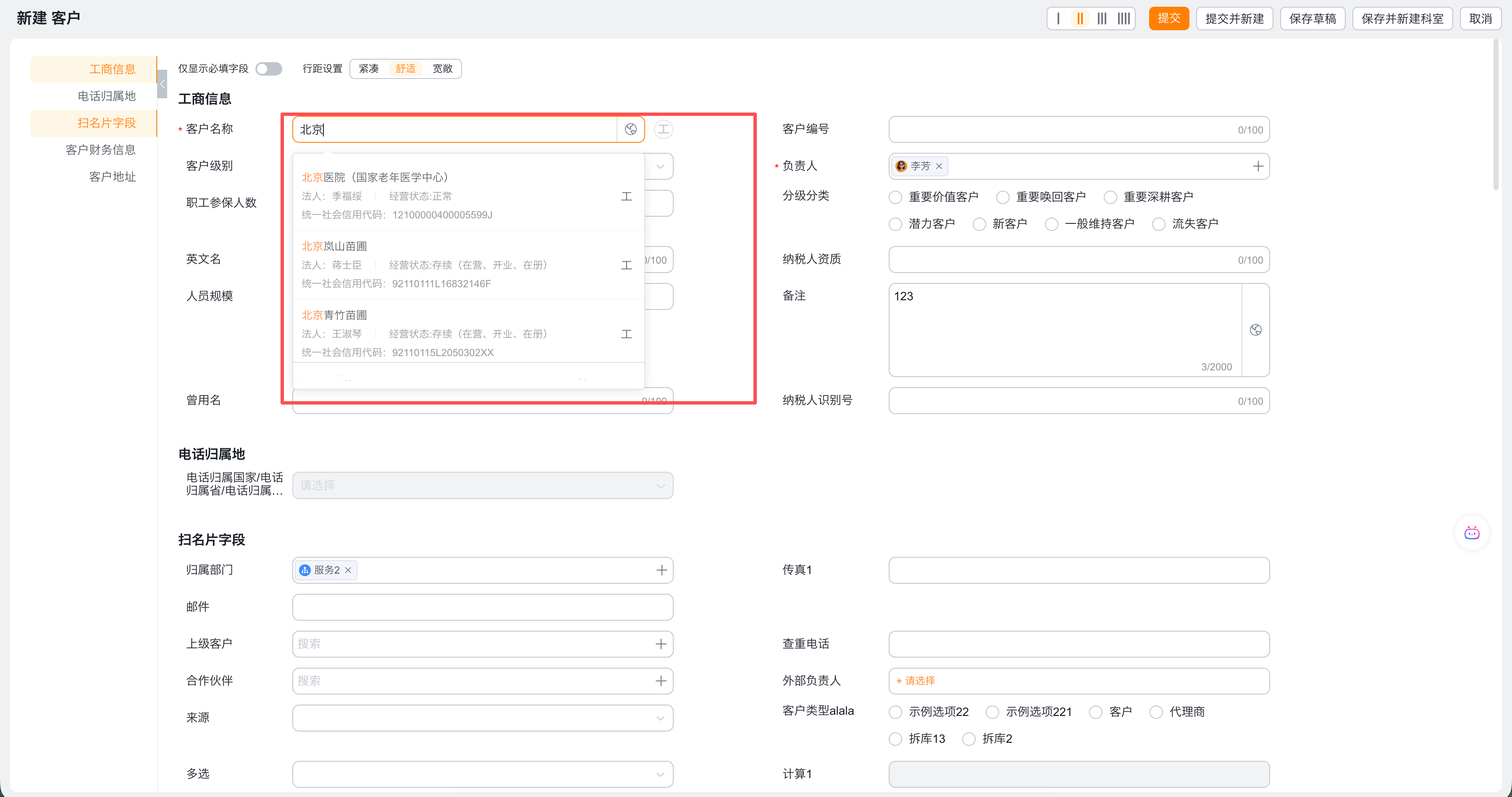
Task: Go to 客户财务信息 section
Action: [x=100, y=150]
